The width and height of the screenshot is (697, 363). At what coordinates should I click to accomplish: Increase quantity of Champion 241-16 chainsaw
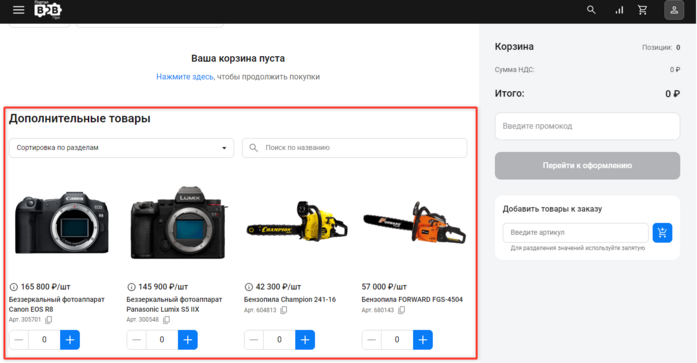[x=305, y=340]
